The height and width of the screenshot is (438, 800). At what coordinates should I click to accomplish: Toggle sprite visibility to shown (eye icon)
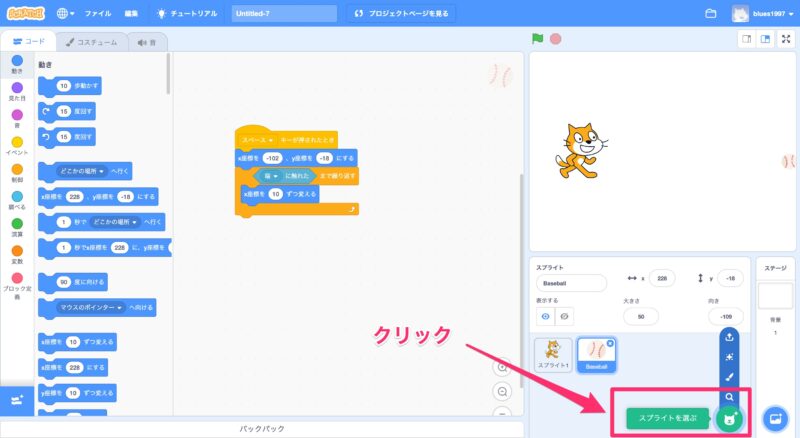coord(547,316)
